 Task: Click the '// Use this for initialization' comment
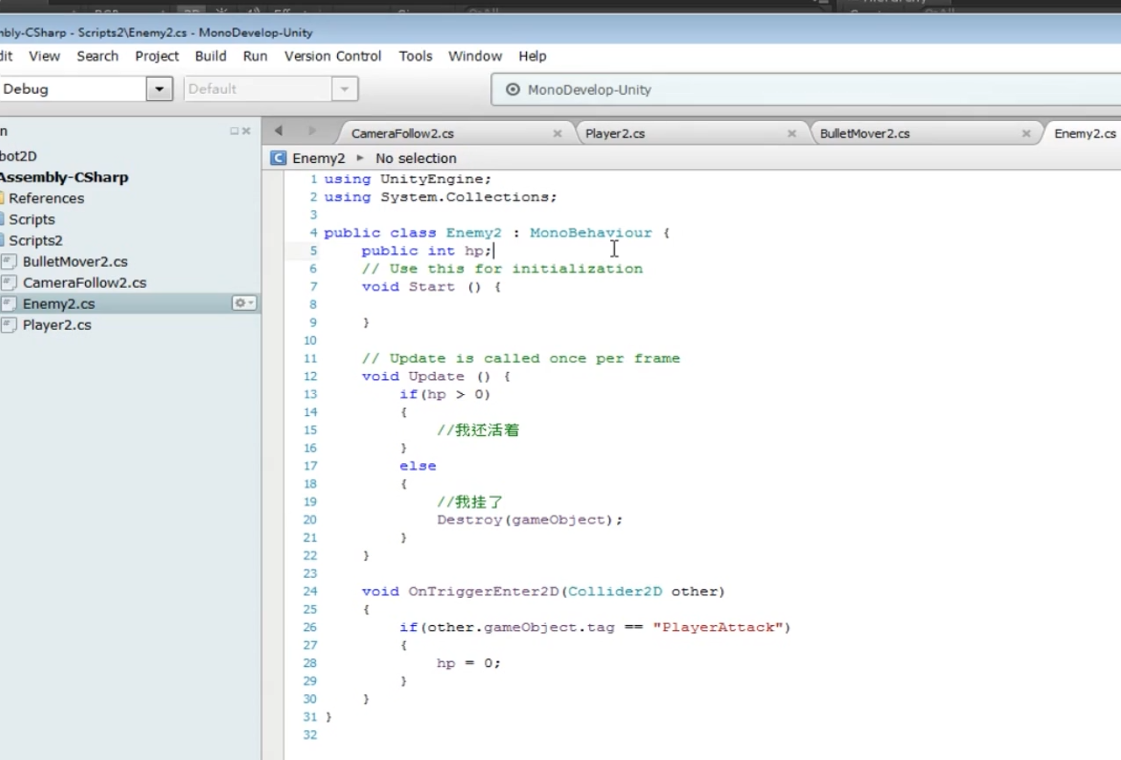coord(502,268)
